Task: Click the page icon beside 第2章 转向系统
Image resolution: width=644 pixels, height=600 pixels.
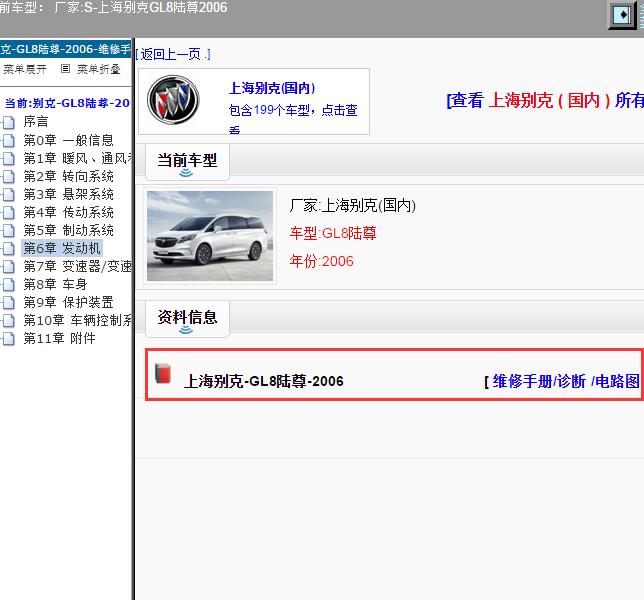Action: [9, 177]
